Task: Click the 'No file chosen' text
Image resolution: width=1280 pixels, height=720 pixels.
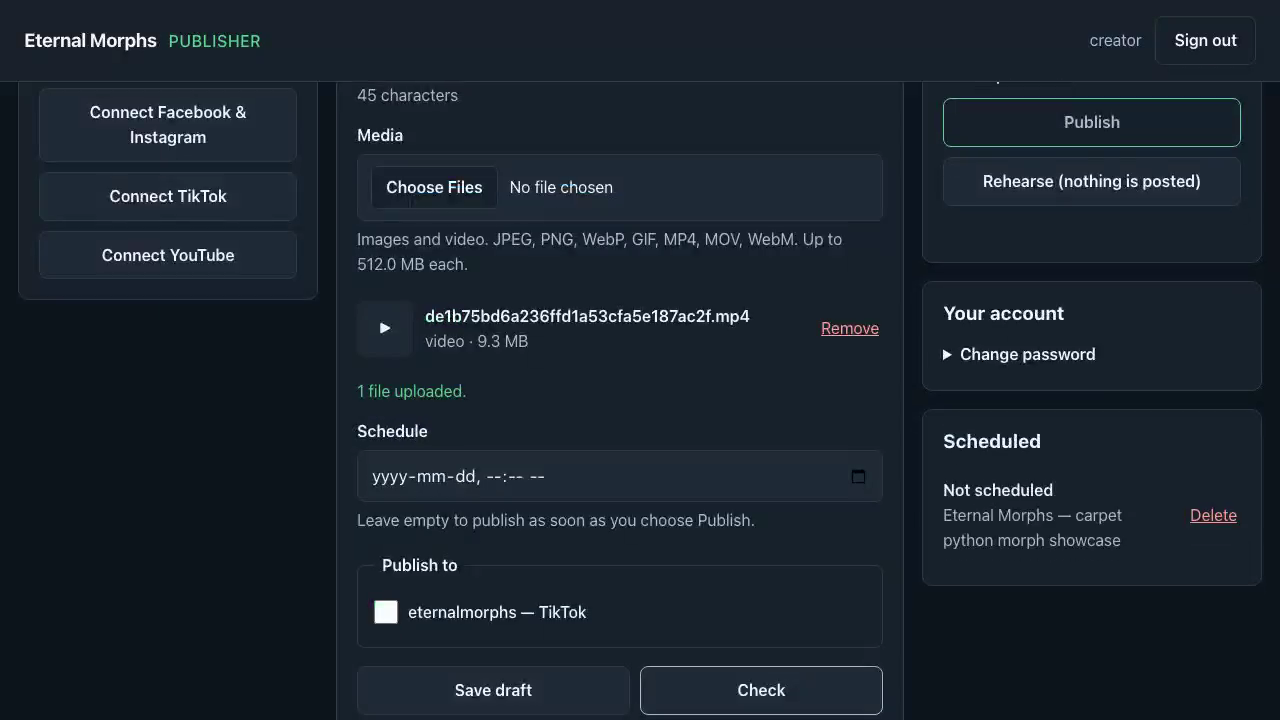Action: point(561,187)
